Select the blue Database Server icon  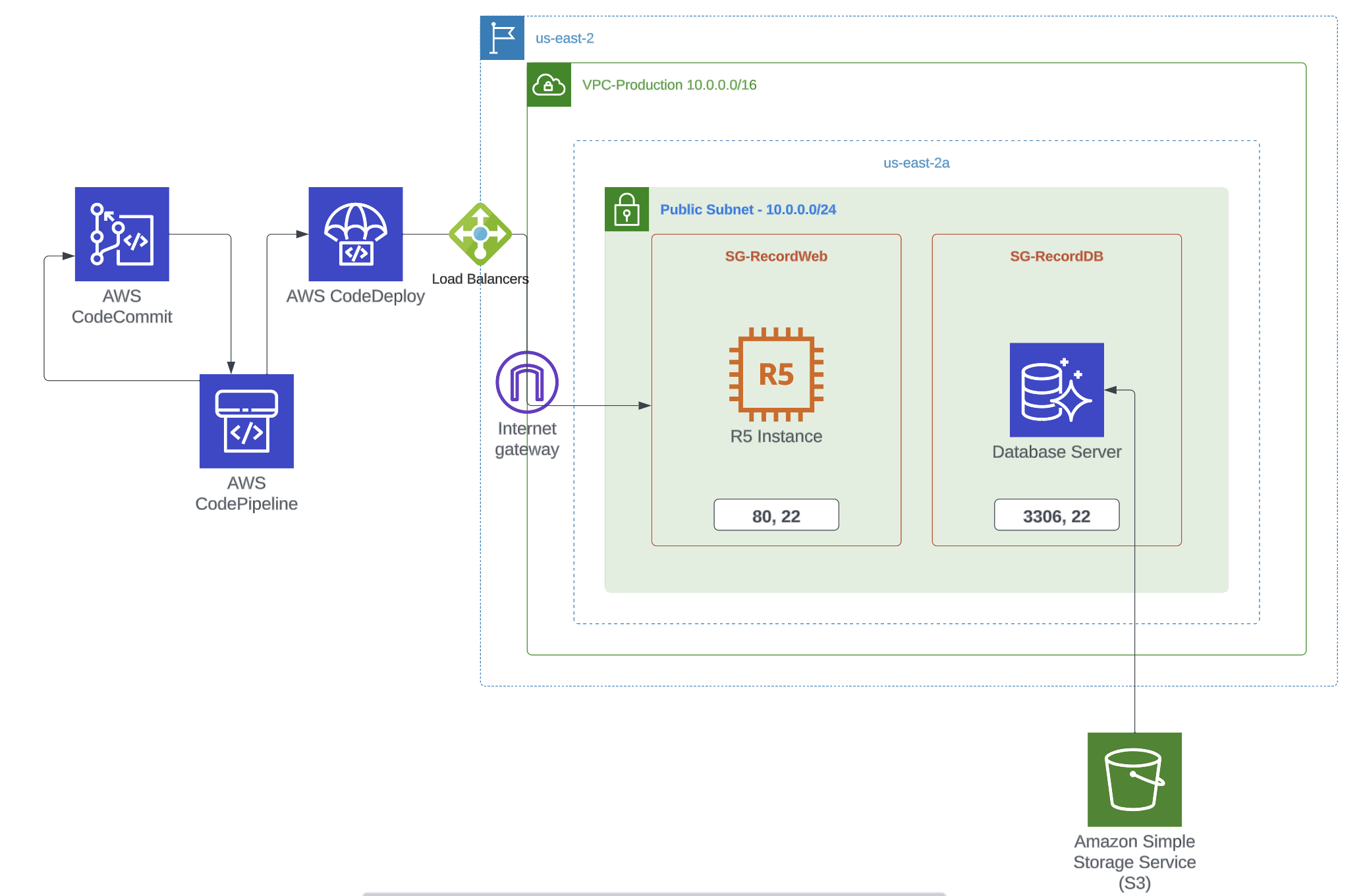click(x=1057, y=390)
